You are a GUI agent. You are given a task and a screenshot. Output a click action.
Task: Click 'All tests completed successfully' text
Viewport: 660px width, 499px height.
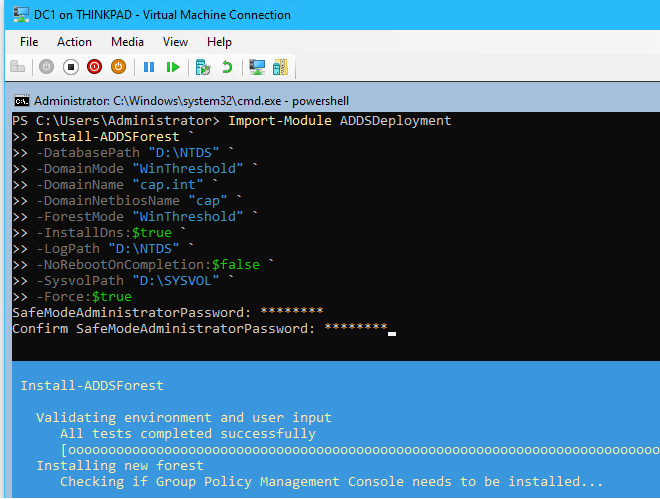(188, 434)
